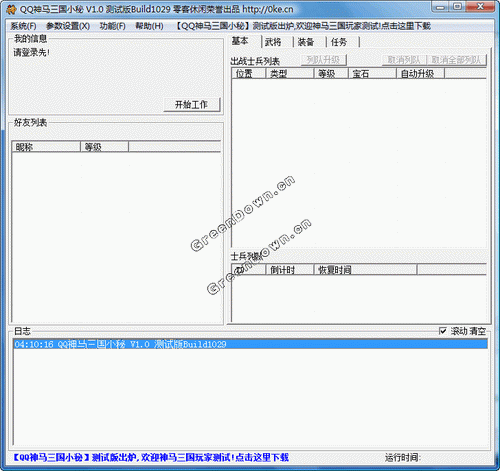
Task: Click the 昵称 column header in friend list
Action: (x=46, y=147)
